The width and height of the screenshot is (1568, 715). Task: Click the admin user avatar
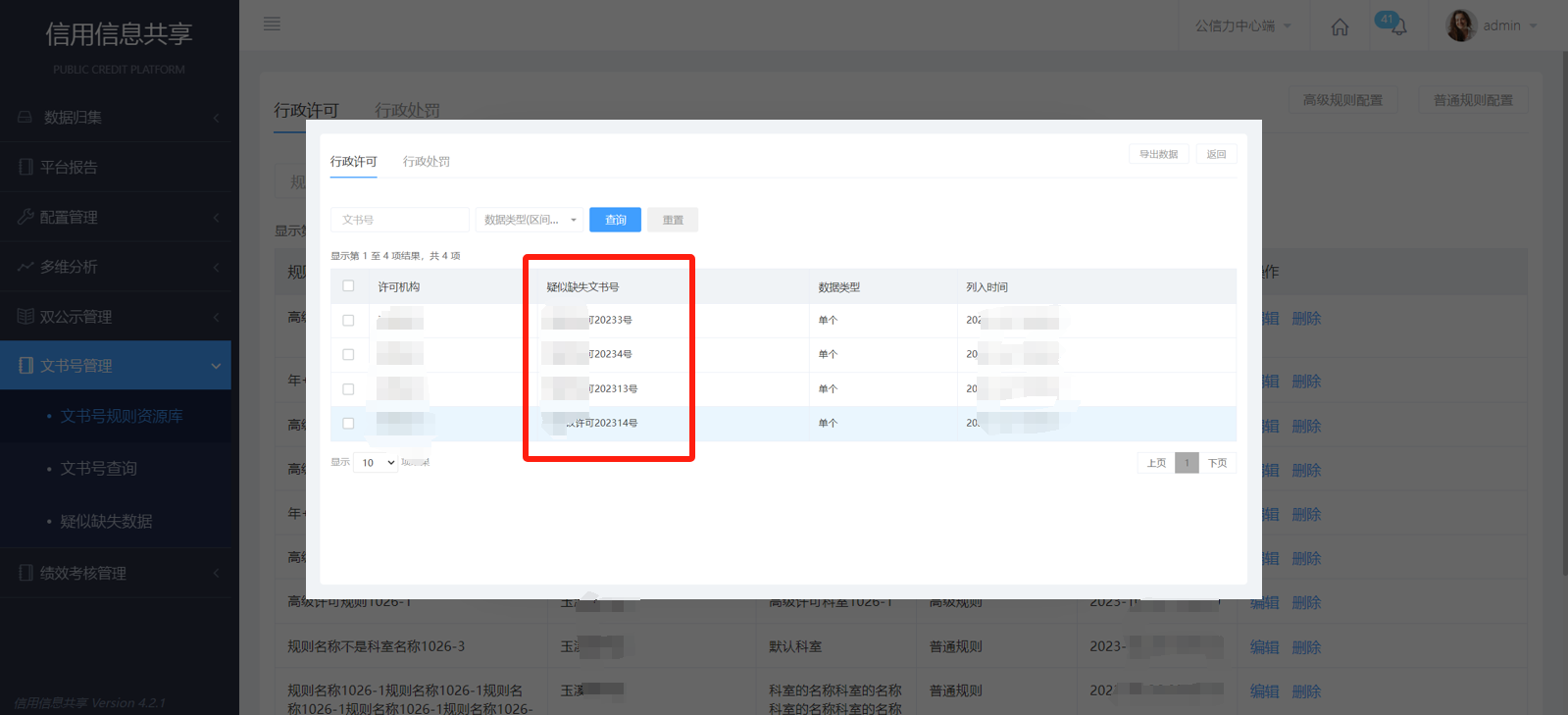(x=1461, y=26)
